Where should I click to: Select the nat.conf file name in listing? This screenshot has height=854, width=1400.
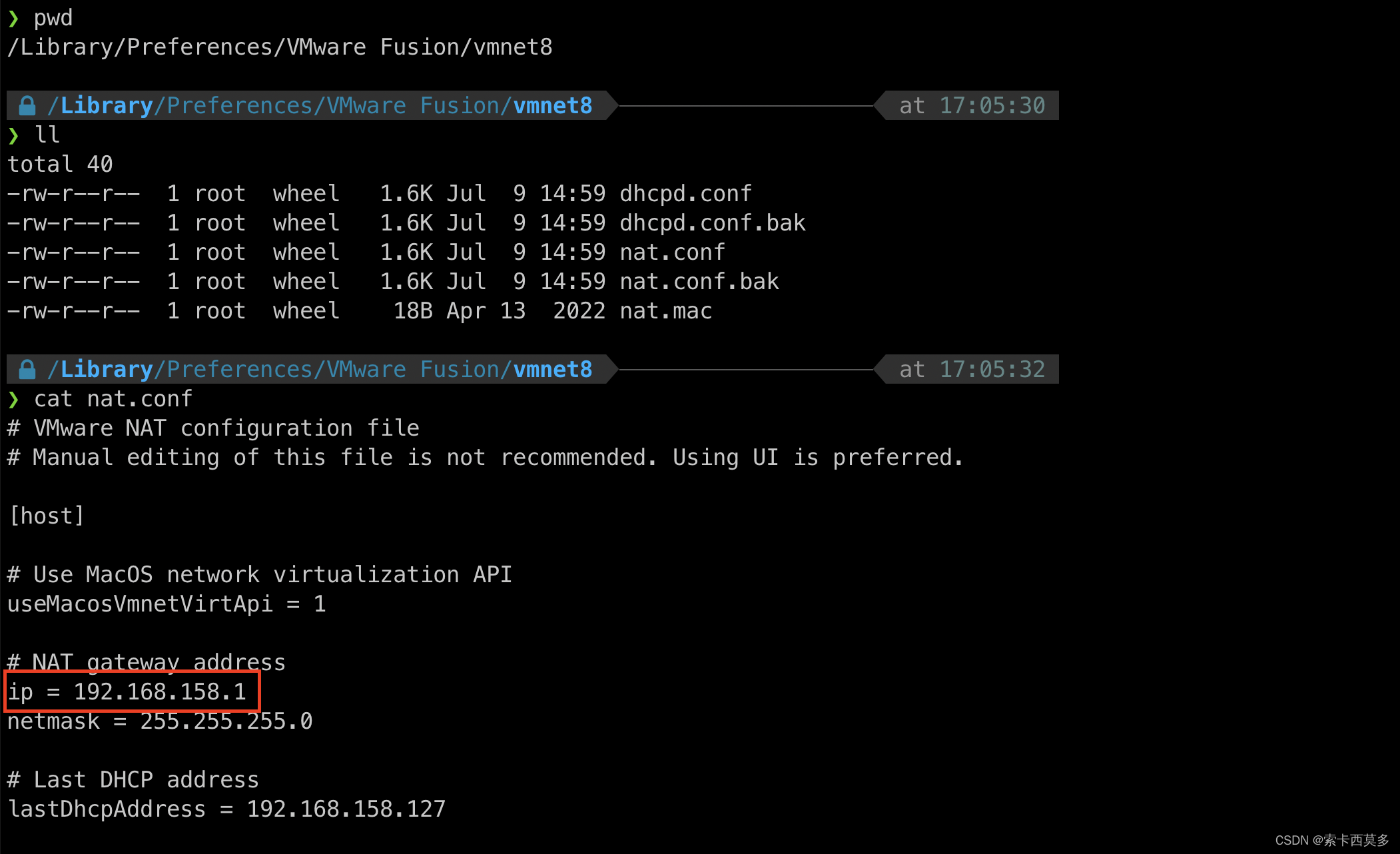pos(672,252)
